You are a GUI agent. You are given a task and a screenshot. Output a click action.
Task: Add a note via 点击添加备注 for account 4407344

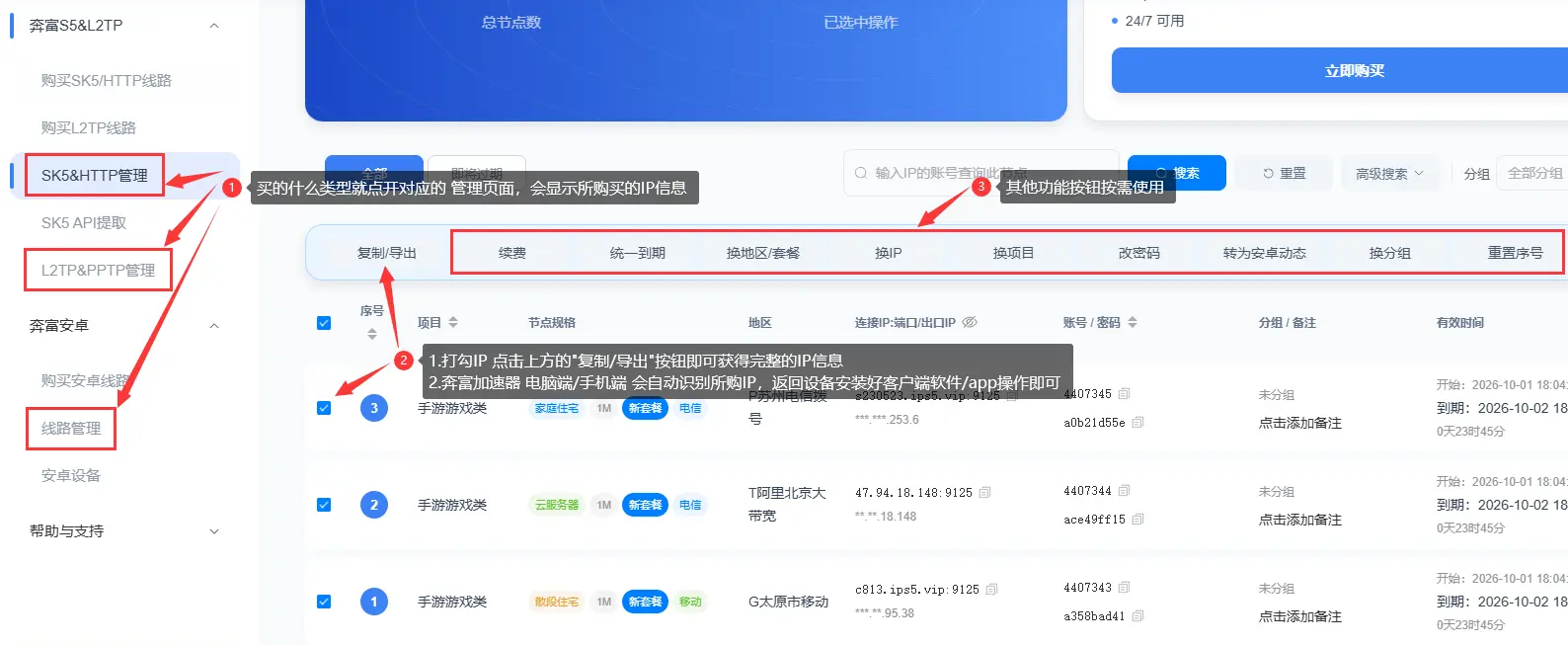(1300, 520)
